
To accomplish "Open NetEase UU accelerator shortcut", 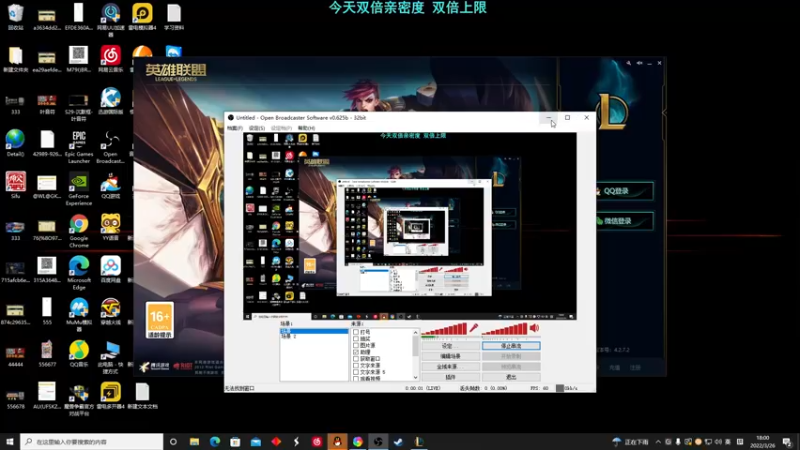I will (110, 20).
